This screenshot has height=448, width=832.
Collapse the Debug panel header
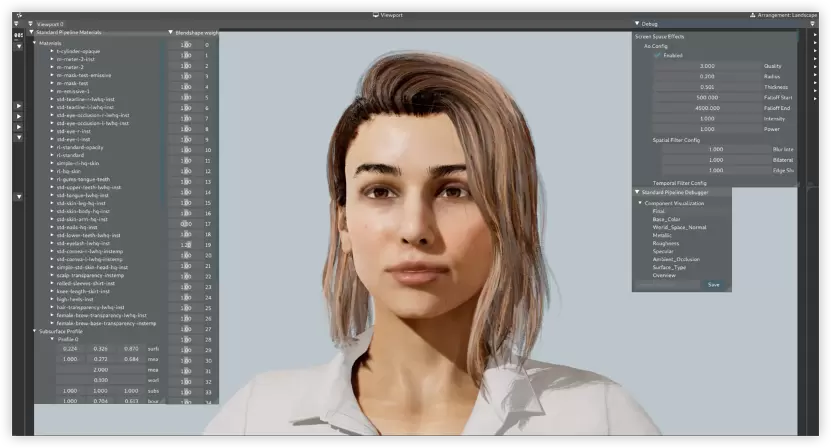click(x=637, y=23)
